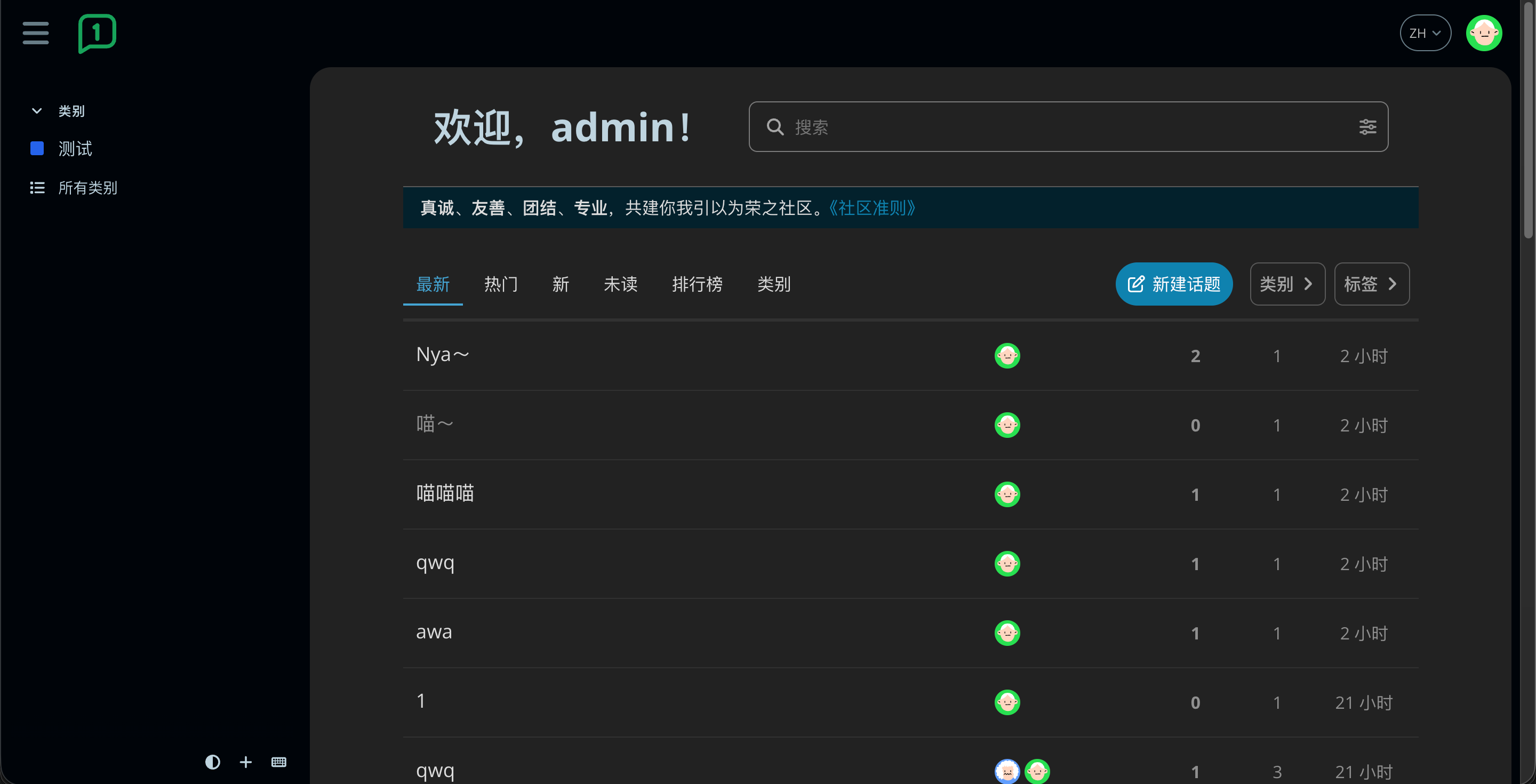Screen dimensions: 1536x784
Task: Show keyboard shortcuts icon
Action: pos(278,762)
